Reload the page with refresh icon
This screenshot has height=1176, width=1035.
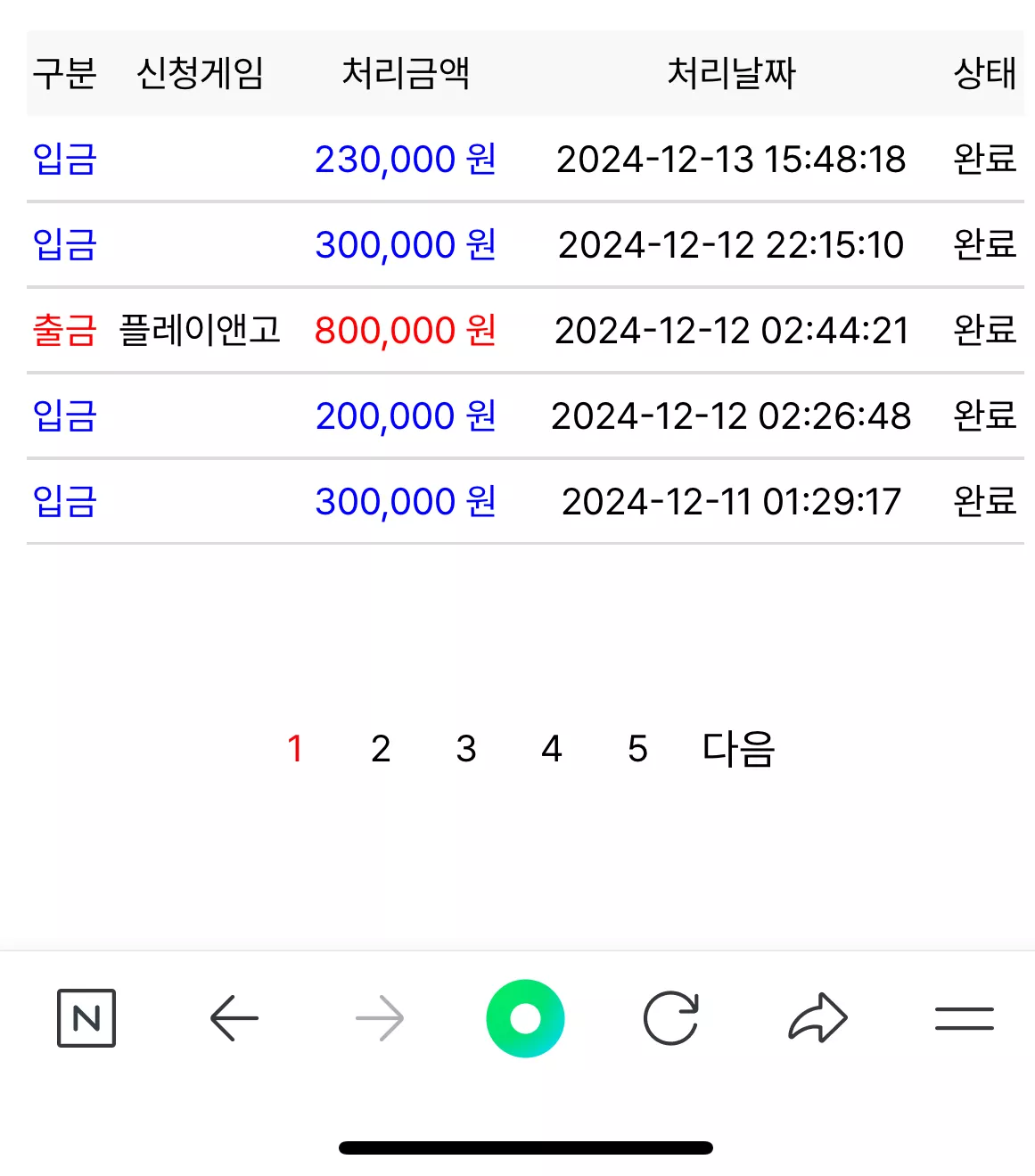pyautogui.click(x=670, y=1017)
